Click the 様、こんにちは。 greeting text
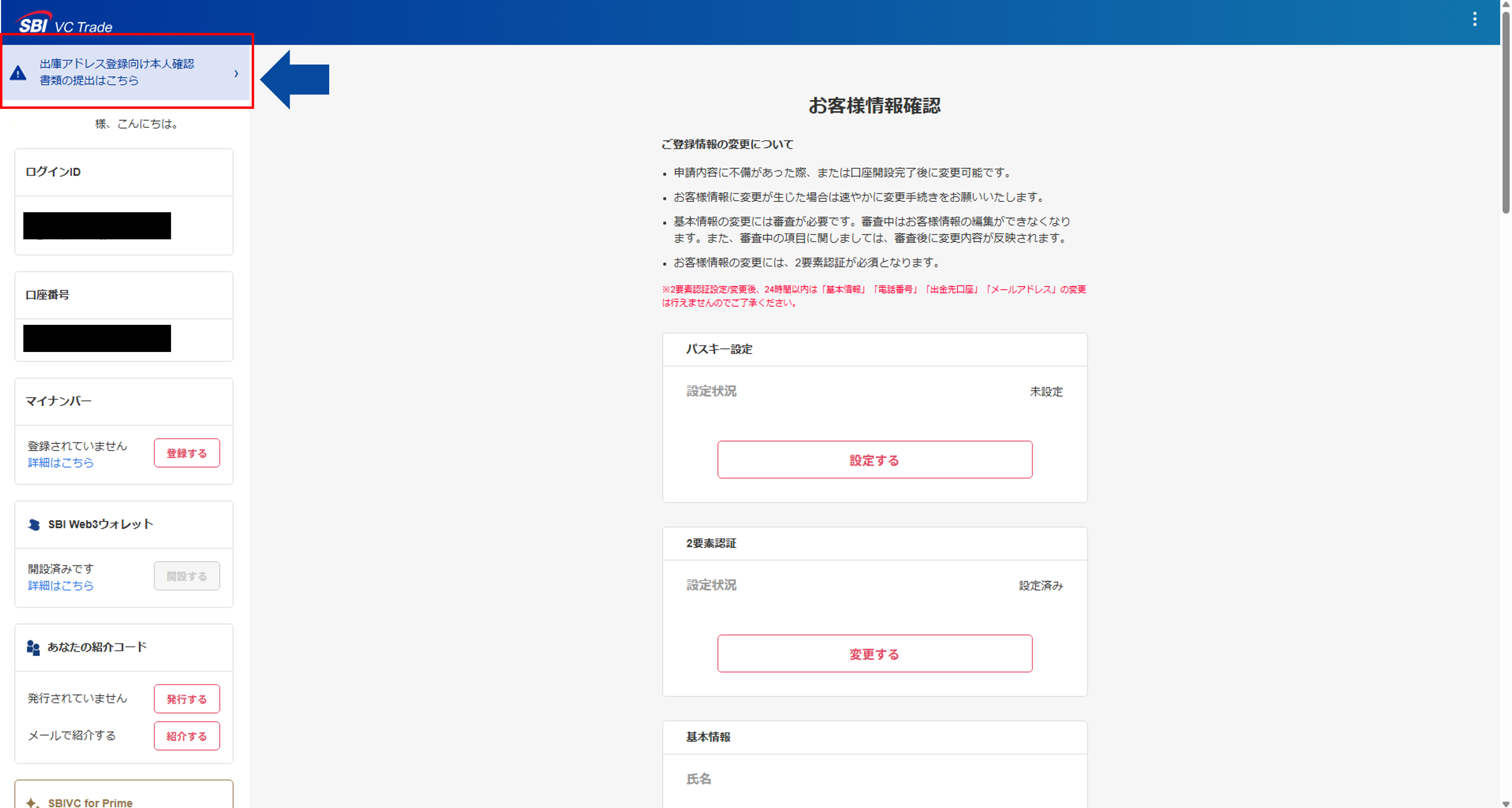The width and height of the screenshot is (1512, 808). pos(137,124)
